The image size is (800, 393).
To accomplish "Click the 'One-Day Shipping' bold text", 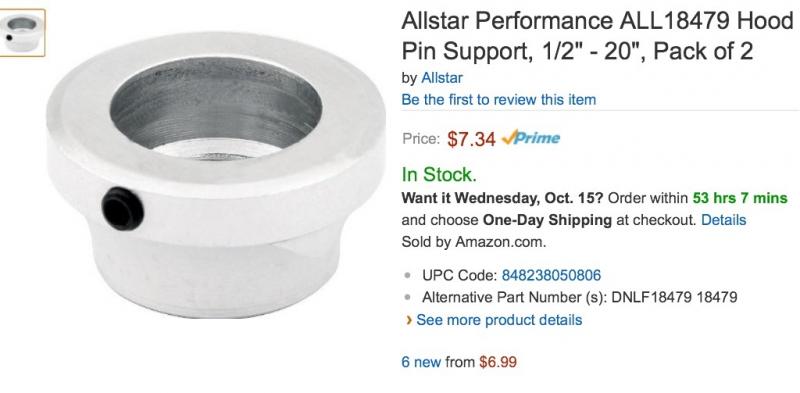I will click(x=547, y=220).
